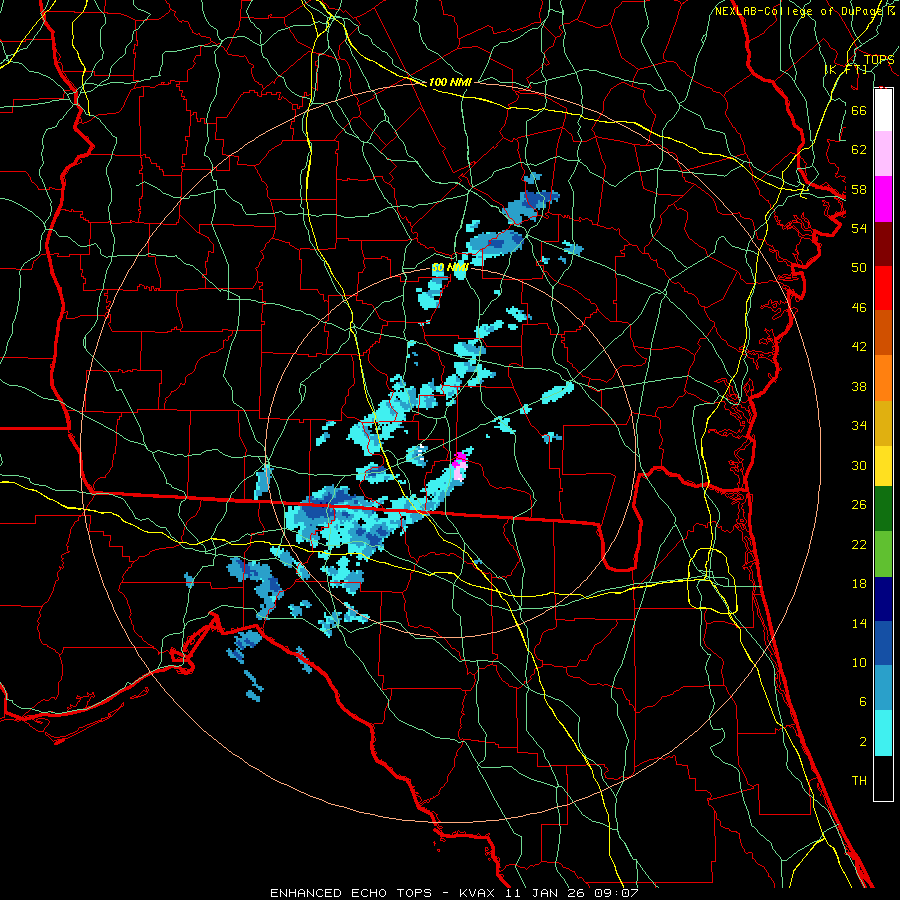Select the bright red legend swatch
Image resolution: width=900 pixels, height=900 pixels.
tap(883, 288)
